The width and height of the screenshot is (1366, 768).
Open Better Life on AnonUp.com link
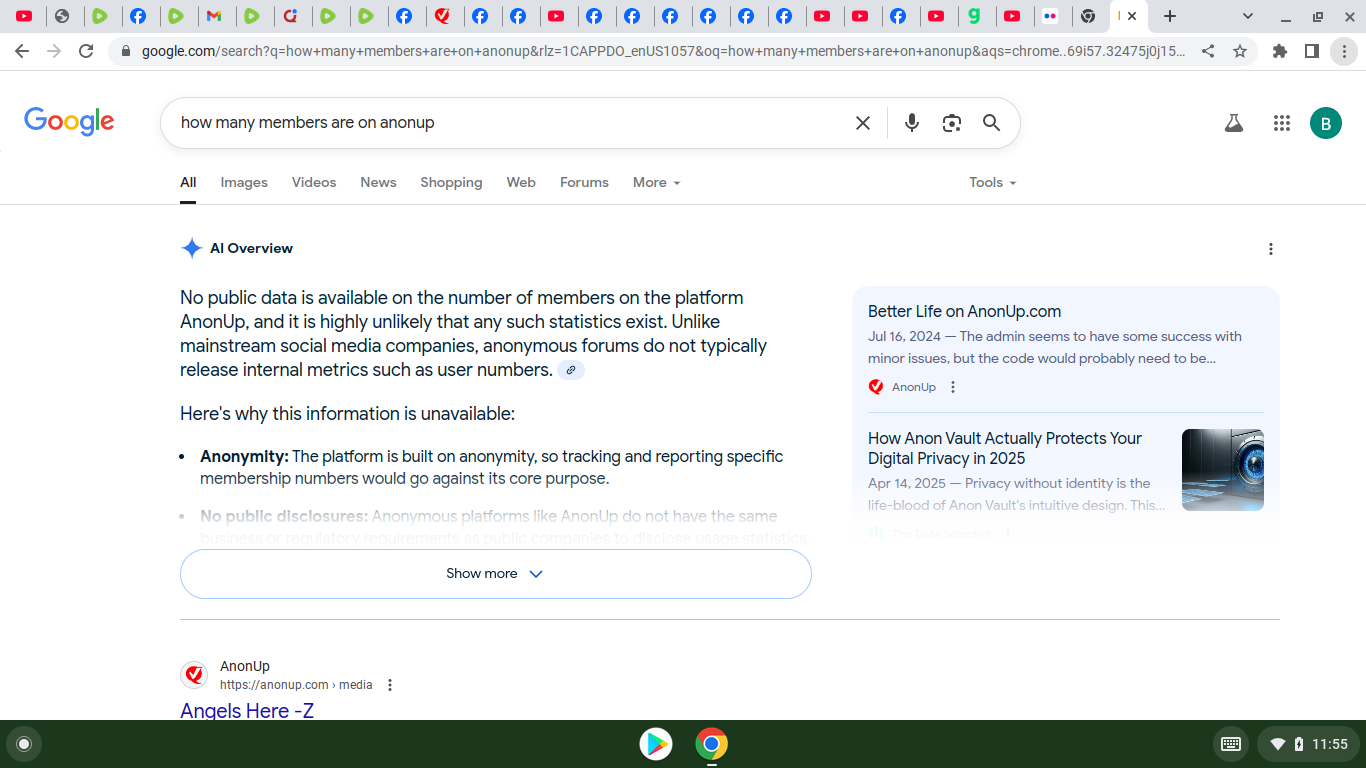[x=964, y=311]
